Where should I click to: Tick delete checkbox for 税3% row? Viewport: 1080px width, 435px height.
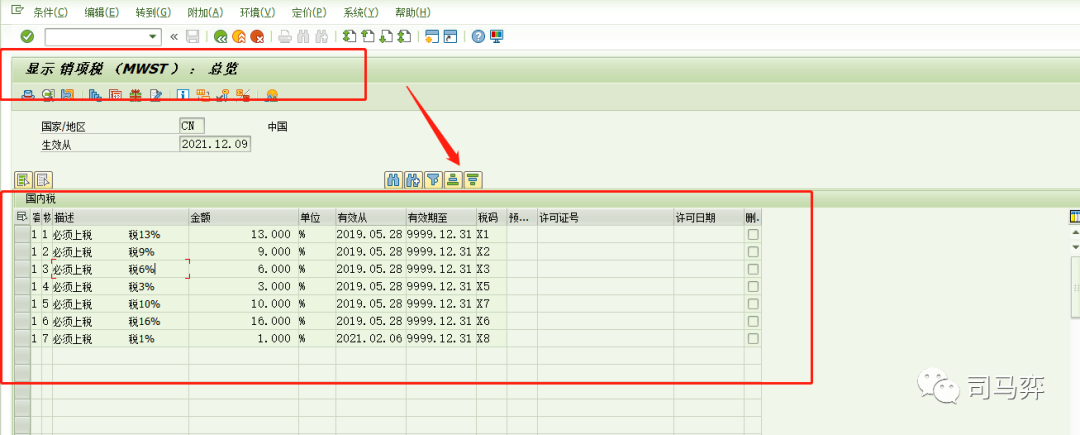click(x=754, y=286)
